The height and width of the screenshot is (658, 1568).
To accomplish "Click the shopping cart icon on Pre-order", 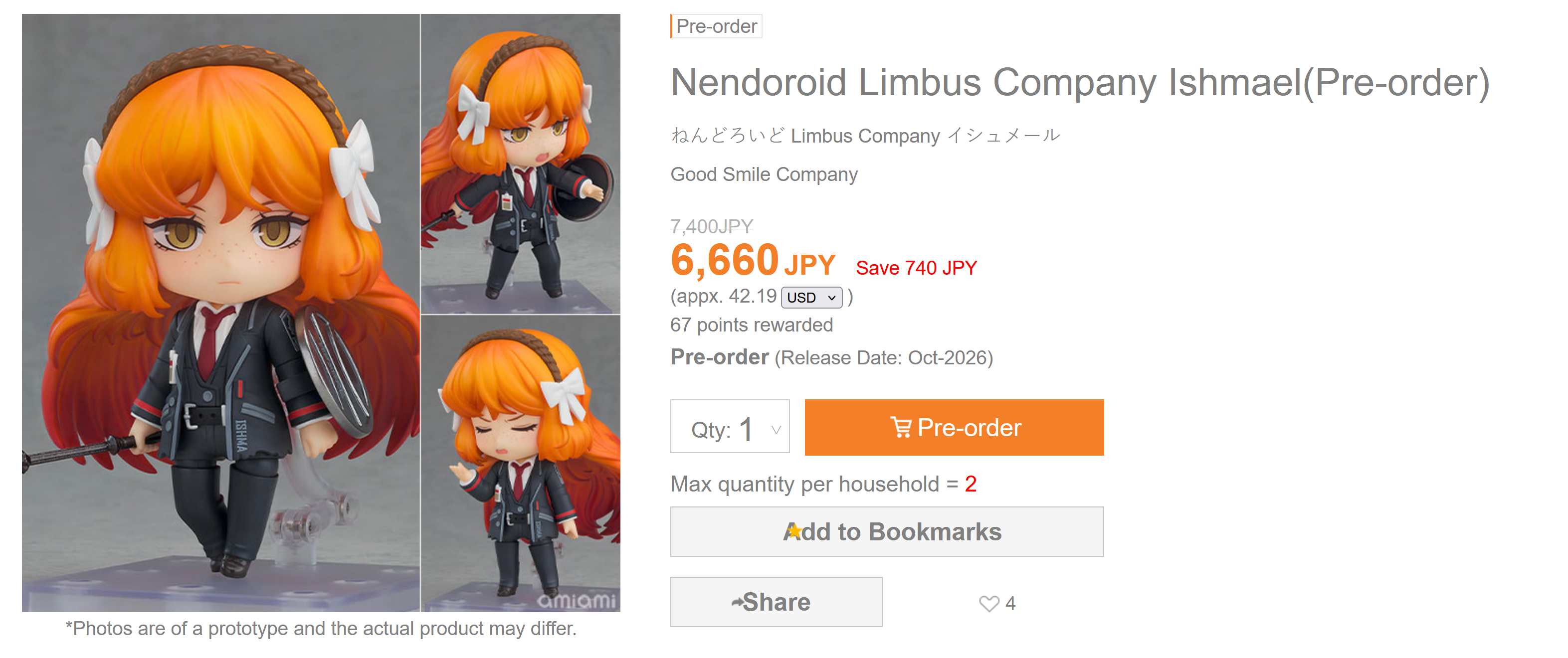I will (901, 428).
